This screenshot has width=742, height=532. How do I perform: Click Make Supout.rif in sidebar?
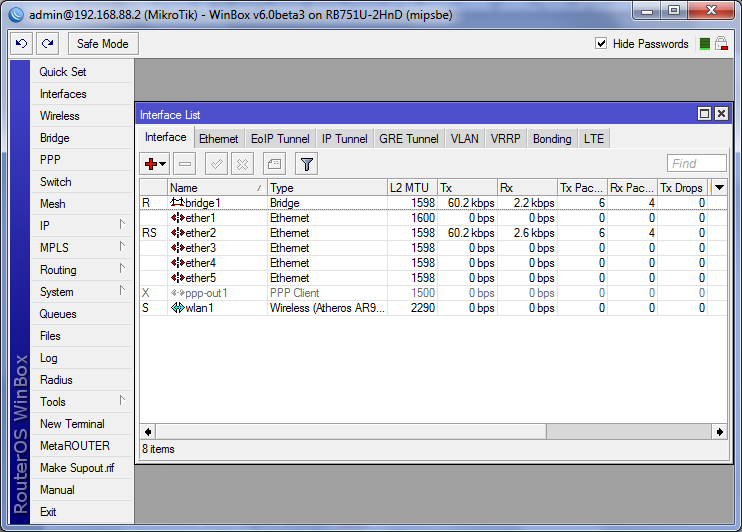pos(82,468)
